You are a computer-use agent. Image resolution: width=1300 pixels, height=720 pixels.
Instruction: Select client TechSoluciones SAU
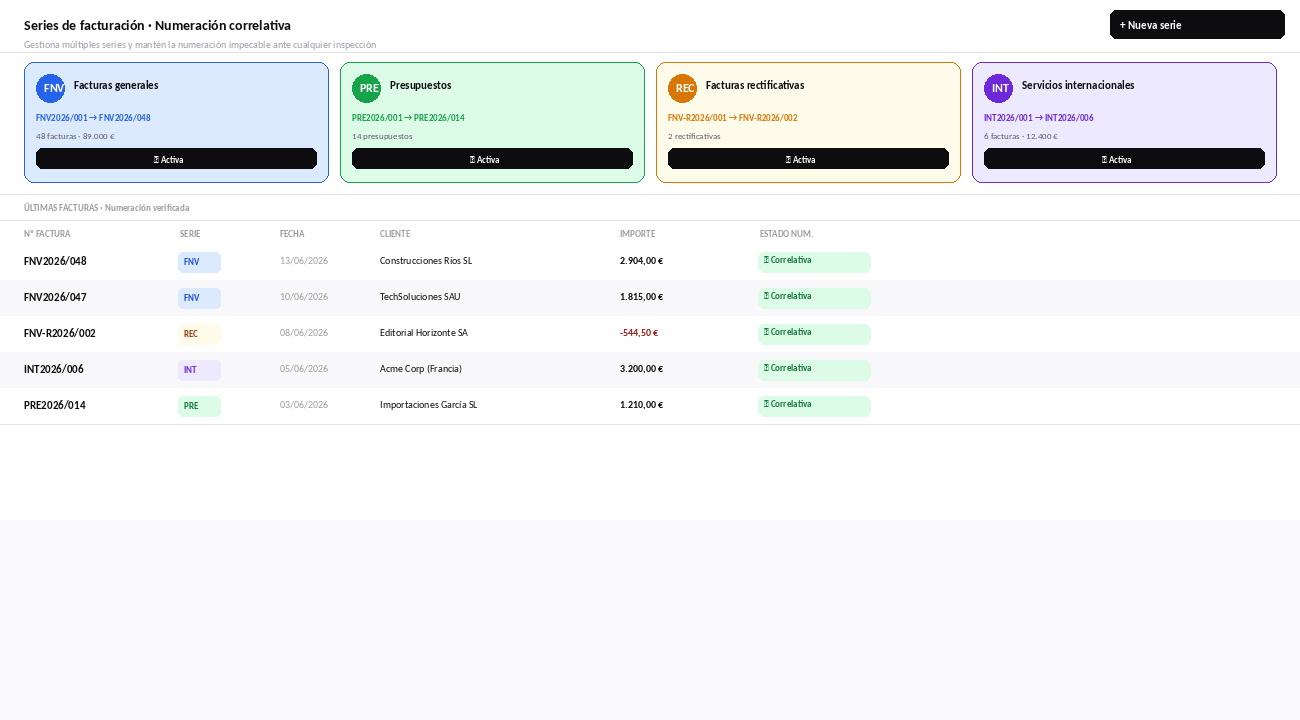point(420,297)
